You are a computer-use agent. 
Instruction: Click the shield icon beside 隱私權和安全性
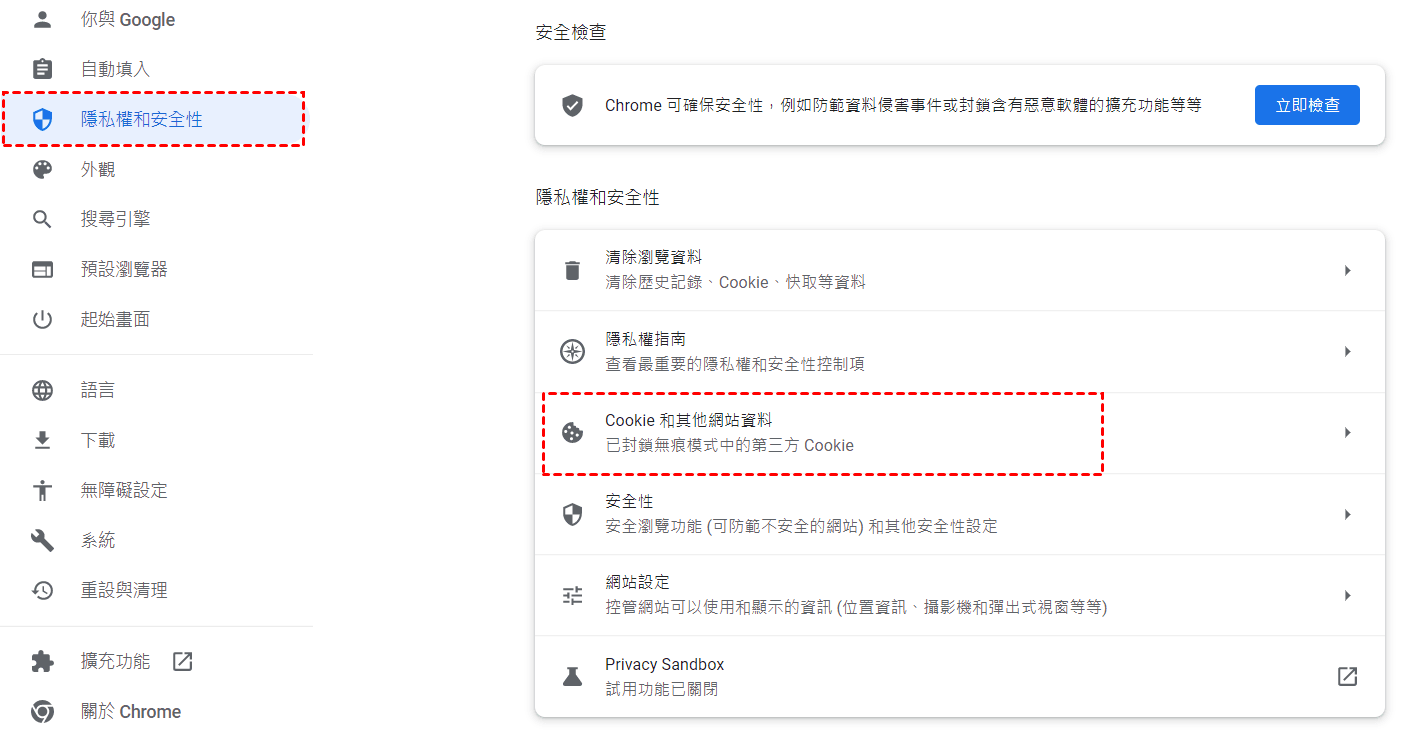42,120
